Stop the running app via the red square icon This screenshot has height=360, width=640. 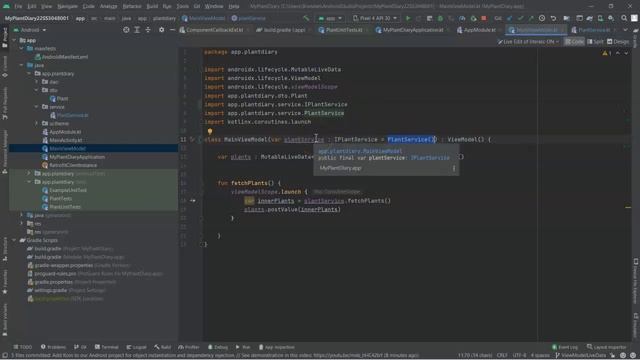pyautogui.click(x=484, y=18)
